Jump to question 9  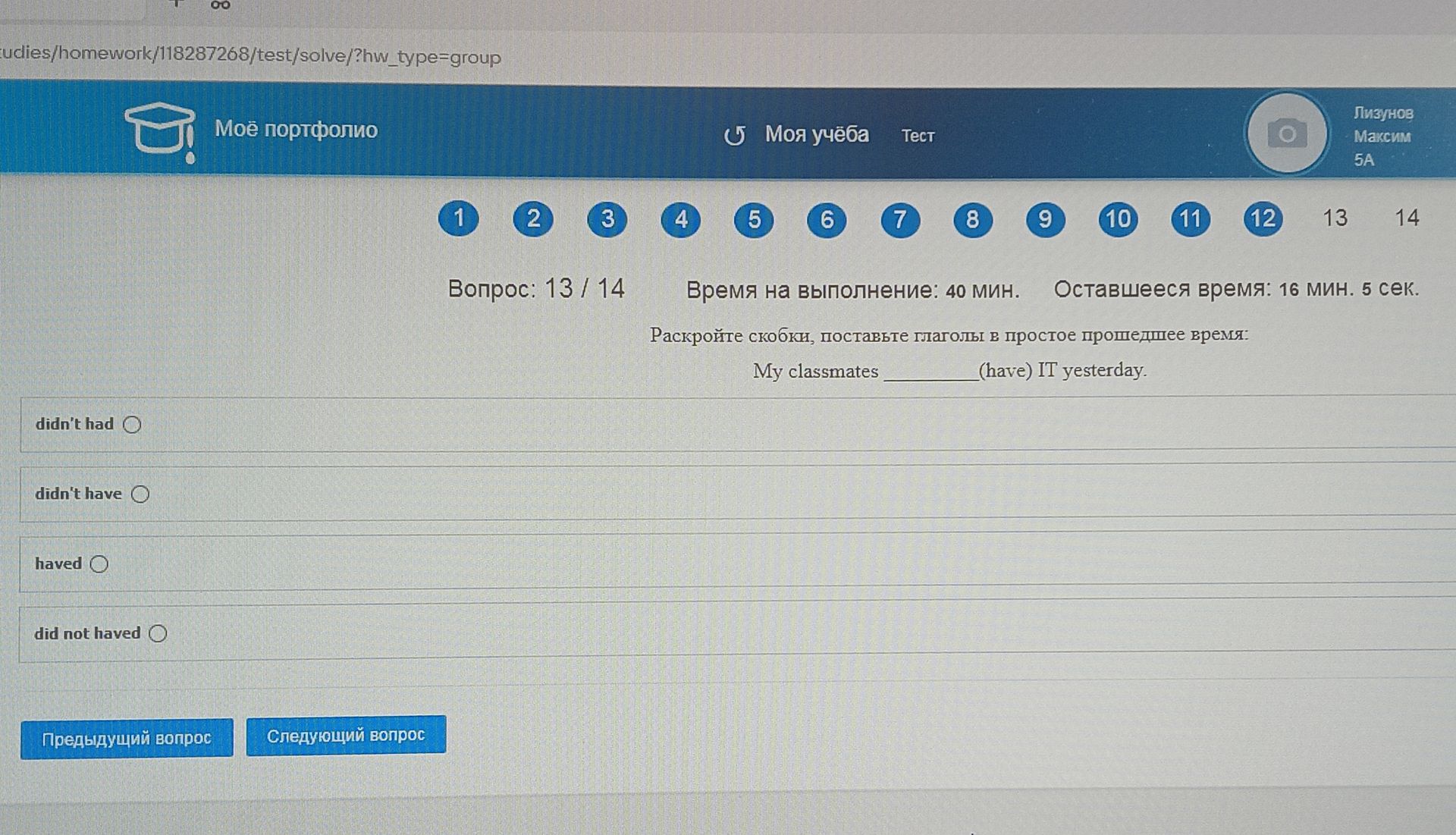[1046, 219]
